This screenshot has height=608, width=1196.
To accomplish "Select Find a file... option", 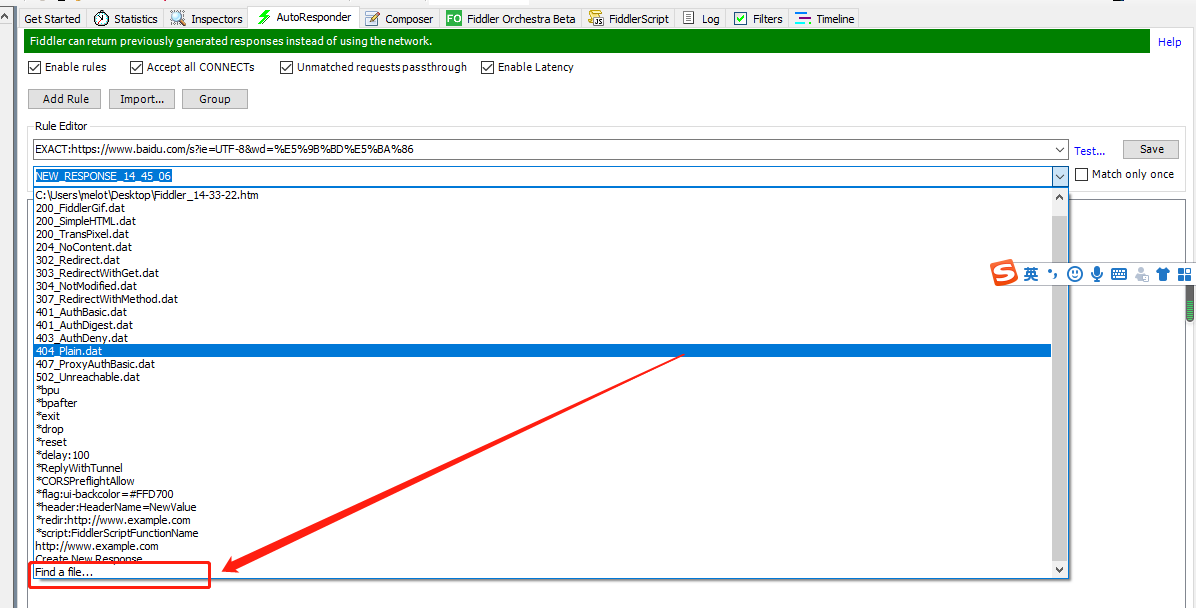I will (542, 572).
